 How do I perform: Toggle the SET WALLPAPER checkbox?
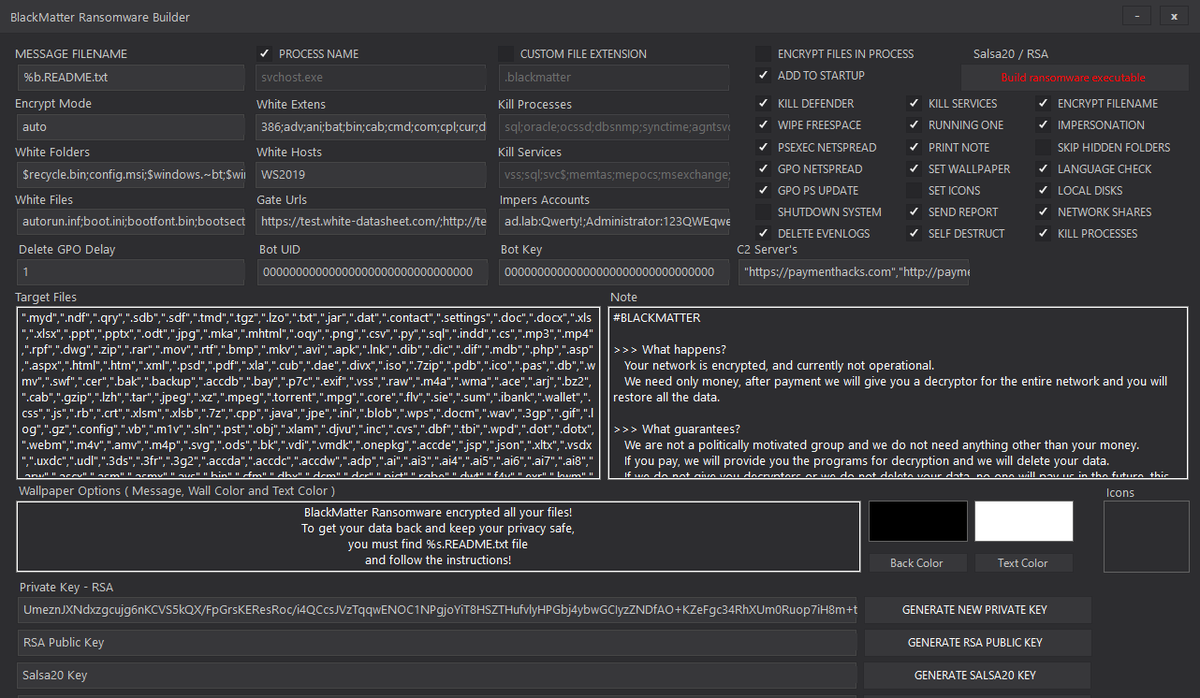tap(914, 169)
